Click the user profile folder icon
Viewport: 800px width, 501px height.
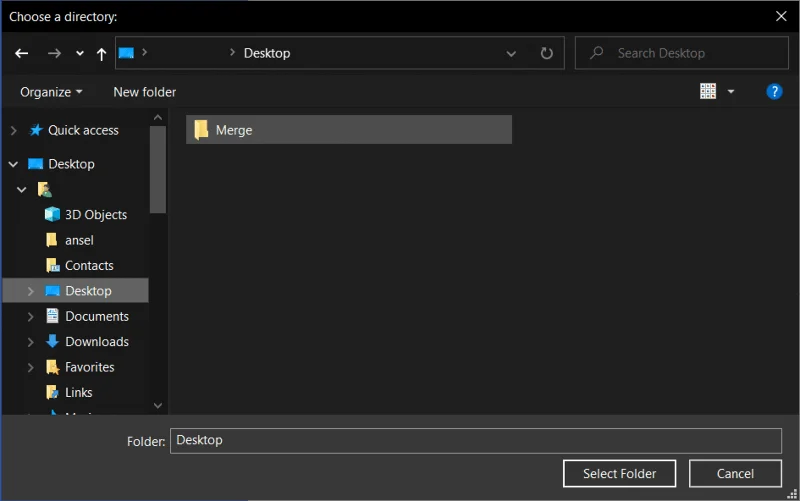pos(44,190)
